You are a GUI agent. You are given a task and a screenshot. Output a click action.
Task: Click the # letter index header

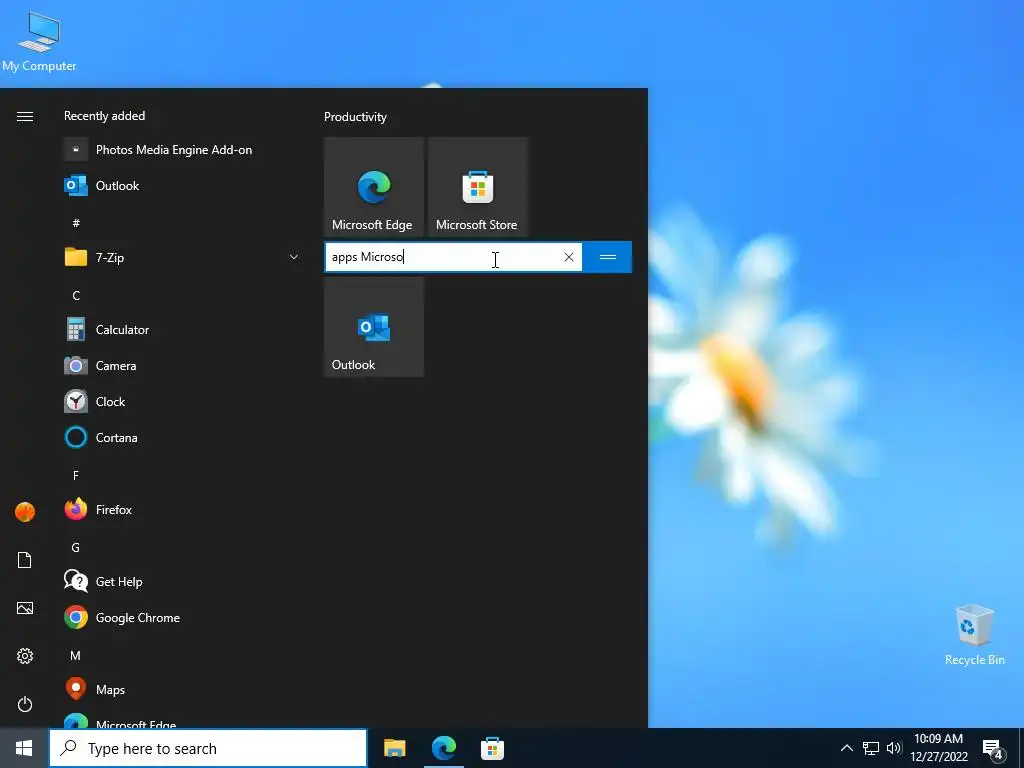[76, 223]
